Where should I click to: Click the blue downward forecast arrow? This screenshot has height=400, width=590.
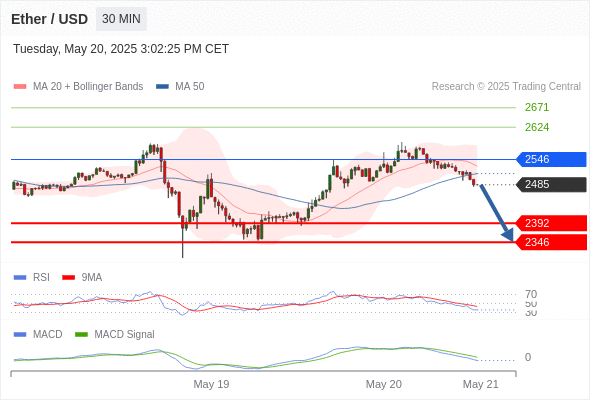point(497,213)
